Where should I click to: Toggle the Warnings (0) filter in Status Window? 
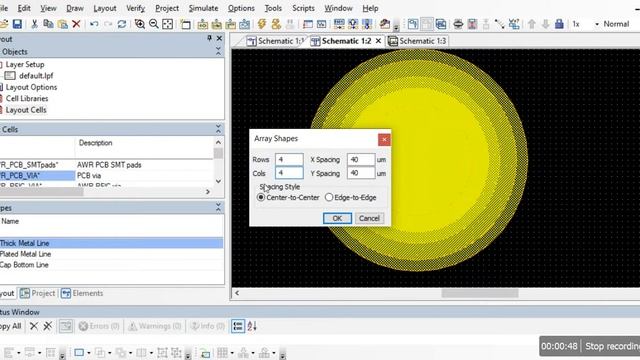(155, 326)
